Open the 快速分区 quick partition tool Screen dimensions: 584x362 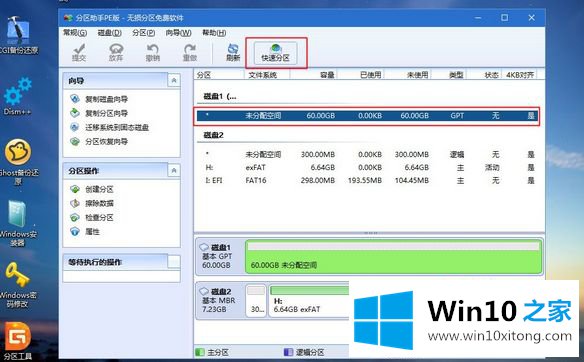275,53
